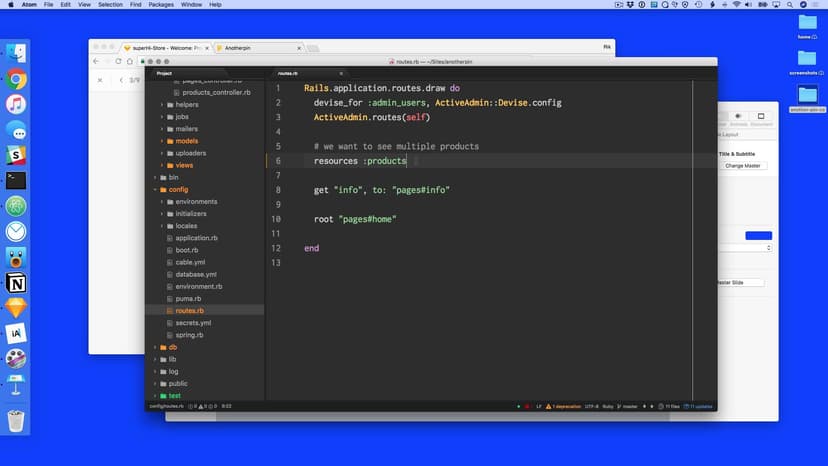Open the Selection menu in menu bar

click(x=110, y=5)
